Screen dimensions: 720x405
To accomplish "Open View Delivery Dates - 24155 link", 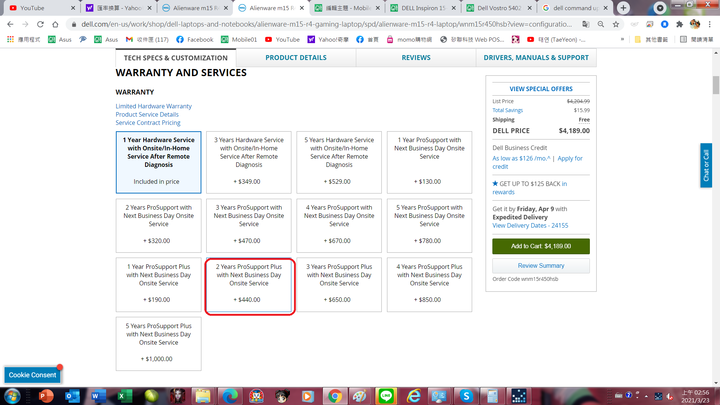I will tap(530, 225).
